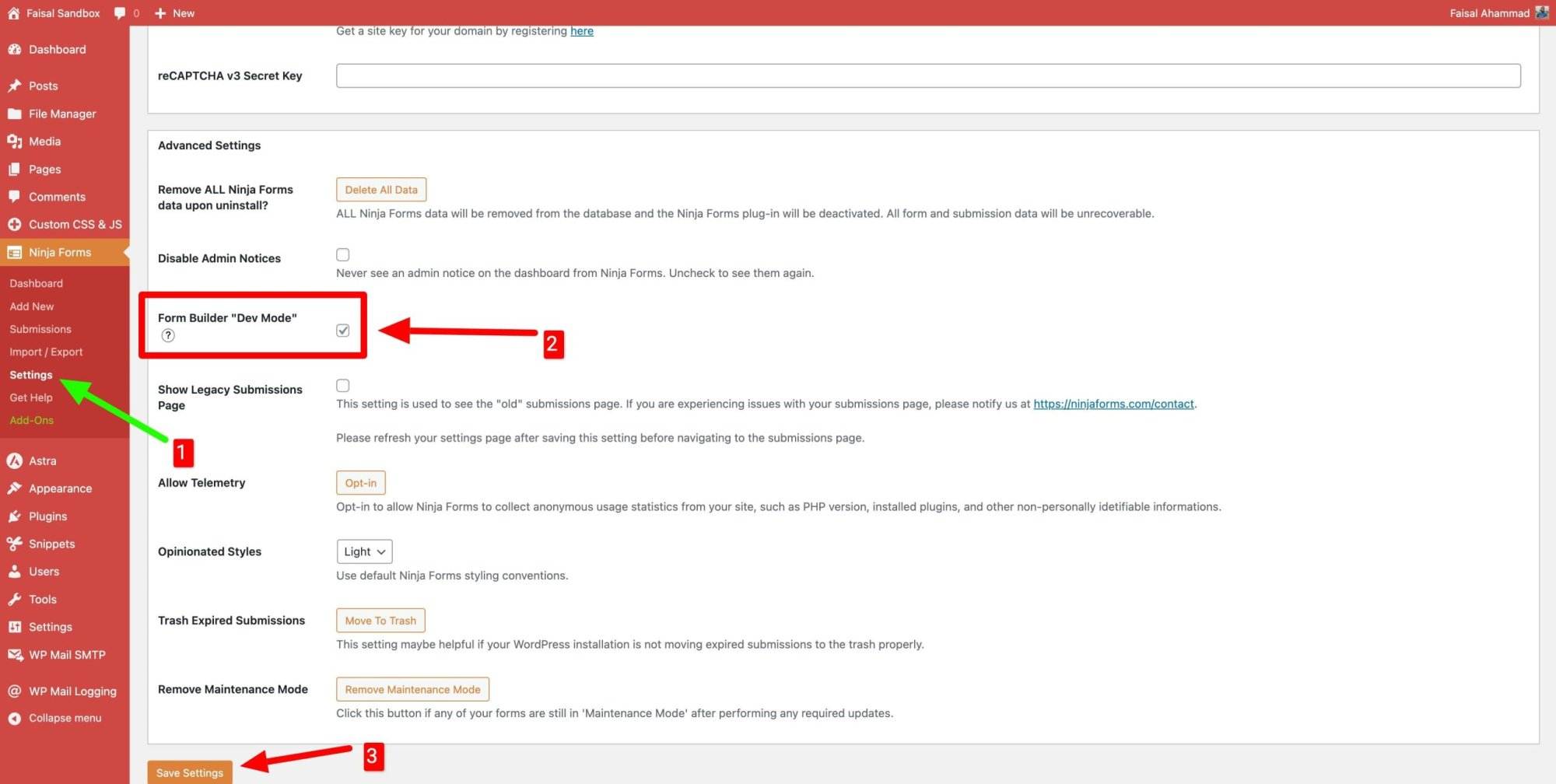Image resolution: width=1556 pixels, height=784 pixels.
Task: Click the Tools wrench icon
Action: (x=14, y=599)
